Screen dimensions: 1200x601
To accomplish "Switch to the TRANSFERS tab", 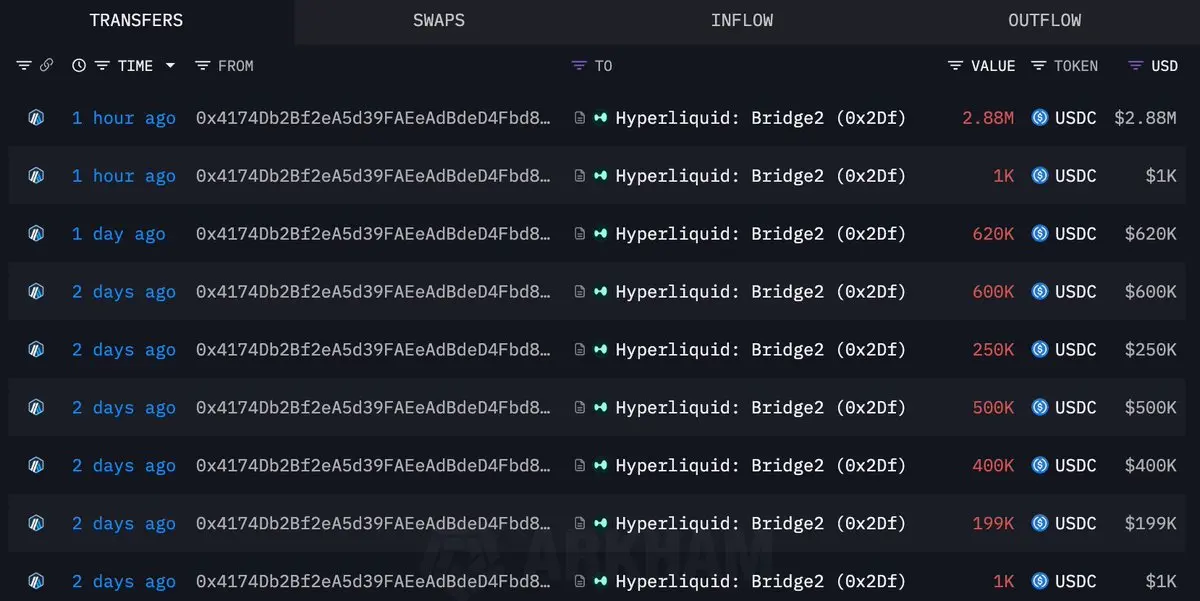I will pos(135,20).
